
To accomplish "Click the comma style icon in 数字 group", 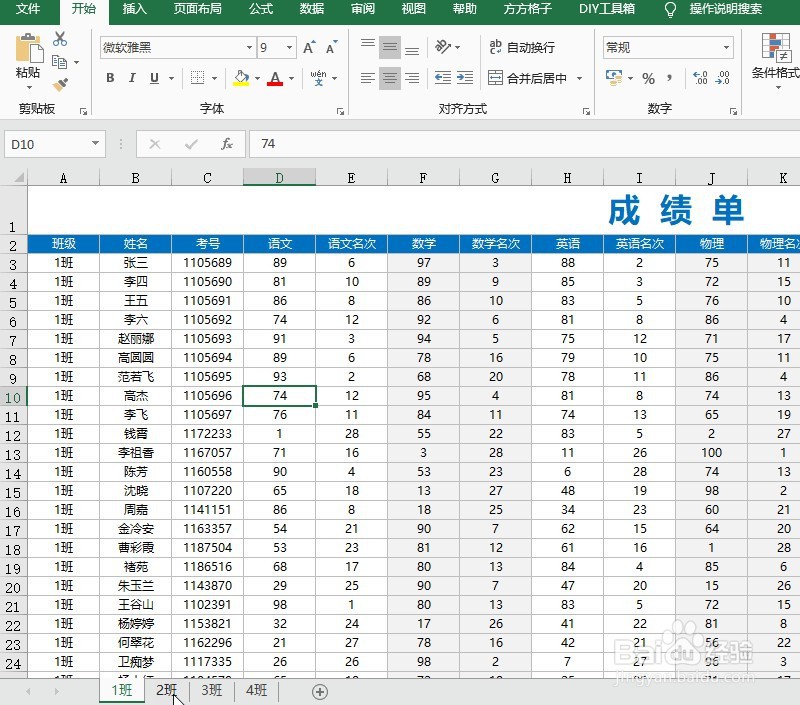I will click(668, 77).
